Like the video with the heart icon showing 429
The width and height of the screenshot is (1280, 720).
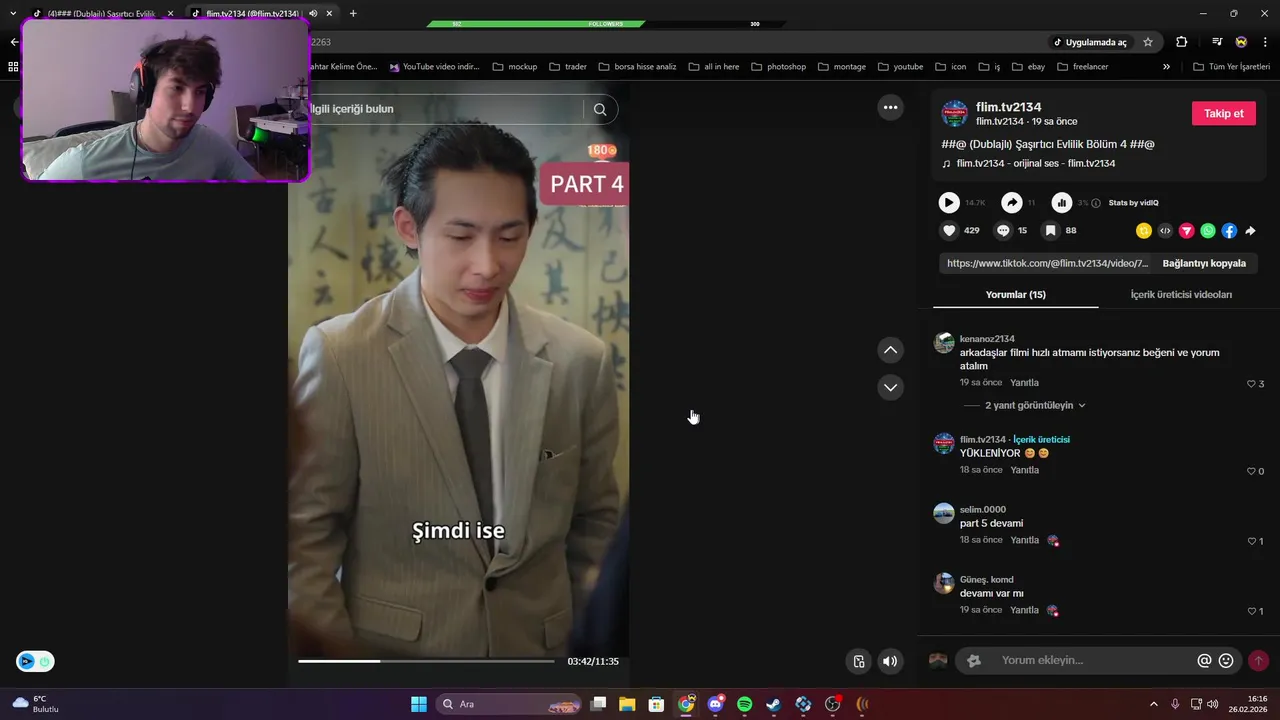click(x=949, y=230)
